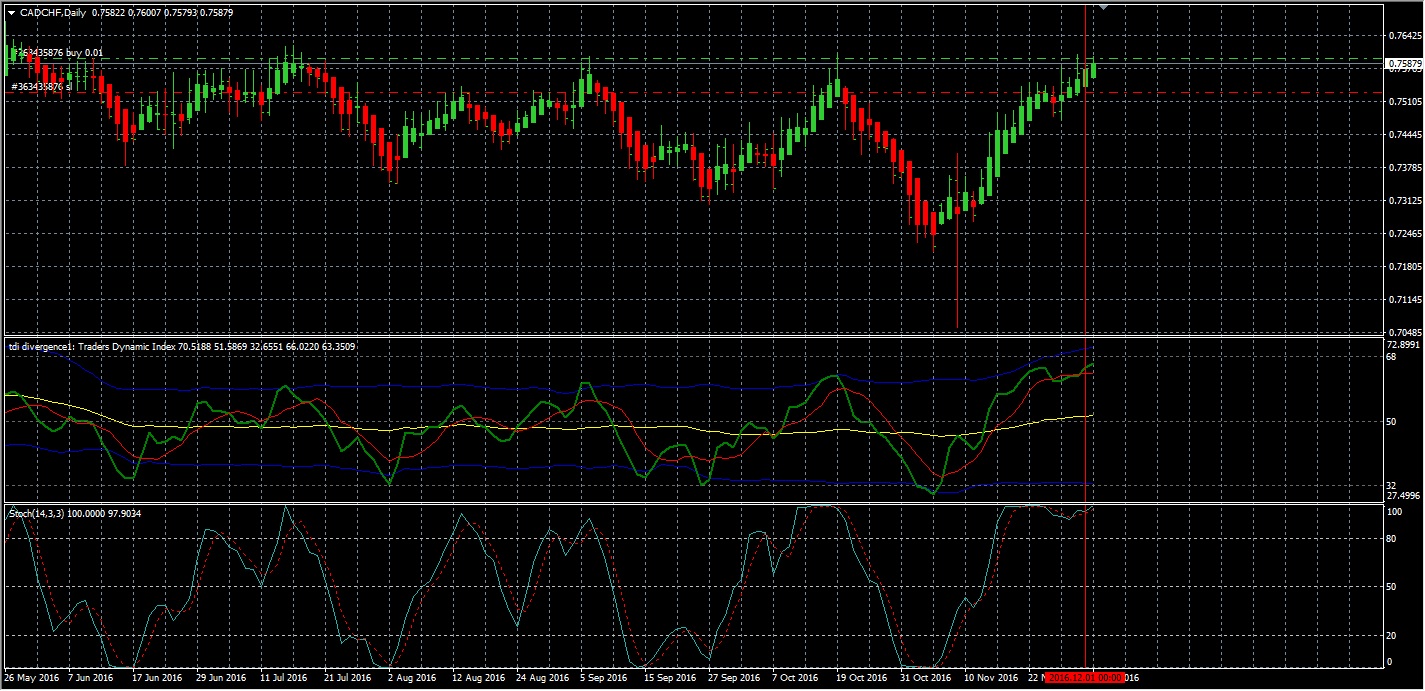The height and width of the screenshot is (691, 1425).
Task: Click the 5 Sep 2016 date label
Action: 603,678
